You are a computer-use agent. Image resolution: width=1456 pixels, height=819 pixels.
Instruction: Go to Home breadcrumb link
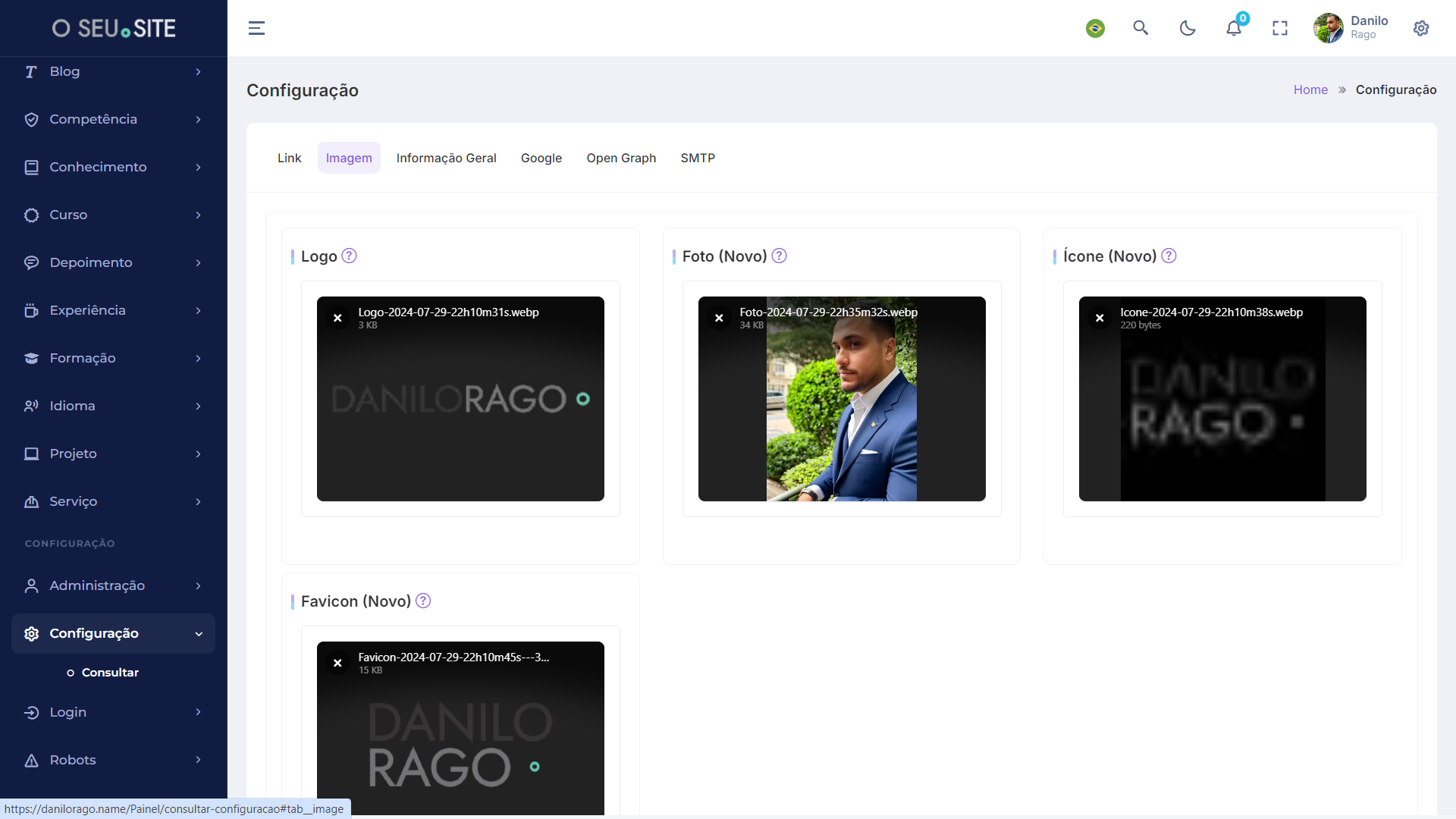(1310, 89)
